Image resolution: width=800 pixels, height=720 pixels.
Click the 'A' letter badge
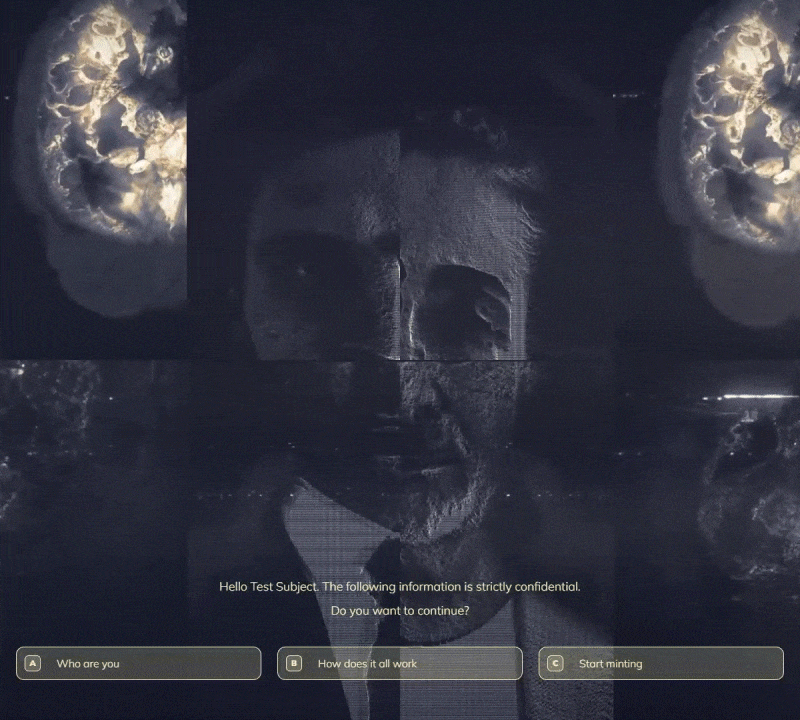tap(33, 663)
